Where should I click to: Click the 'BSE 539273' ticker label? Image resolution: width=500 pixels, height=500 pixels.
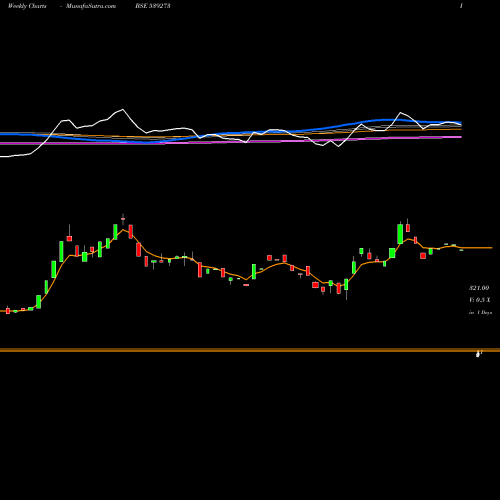click(153, 6)
